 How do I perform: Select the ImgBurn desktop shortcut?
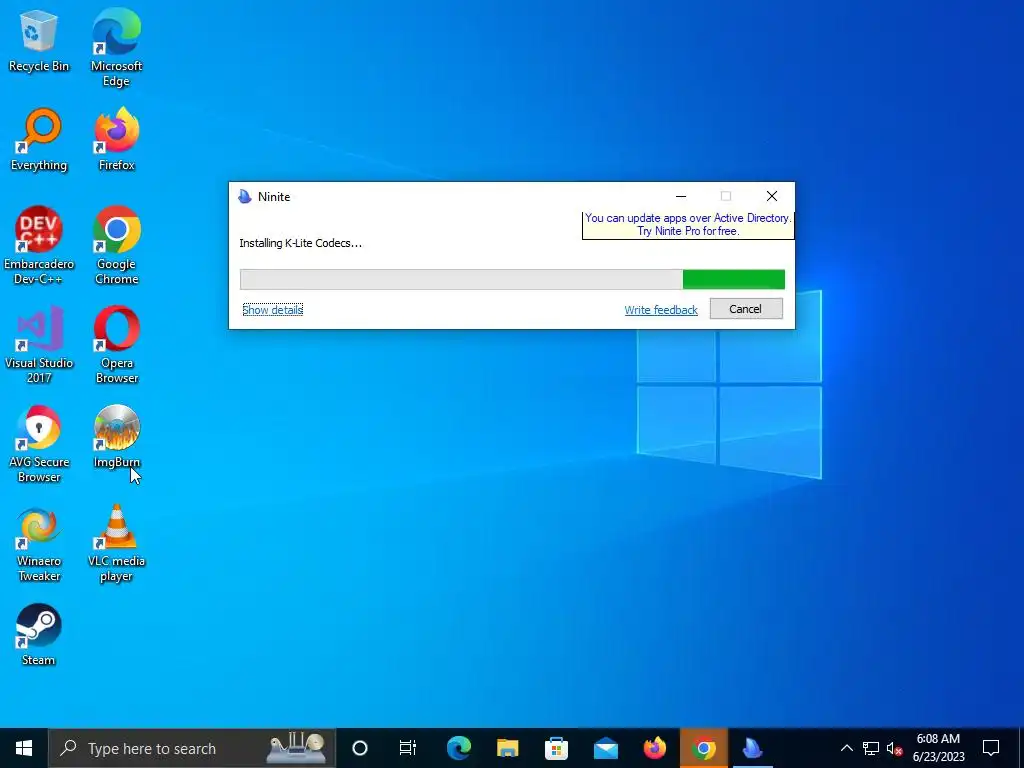116,436
